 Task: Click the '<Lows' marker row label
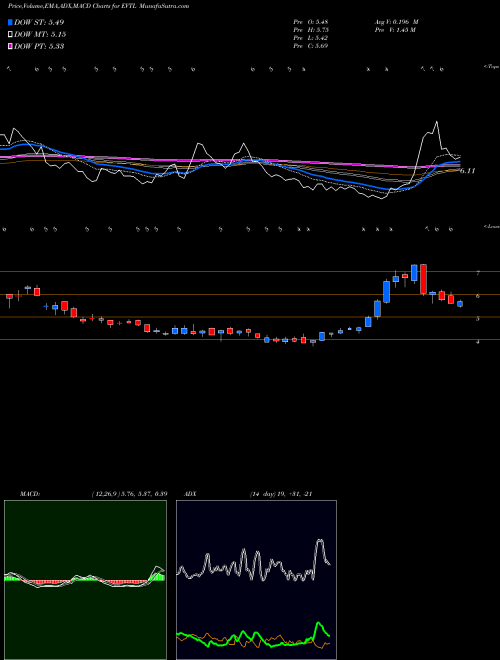pyautogui.click(x=491, y=226)
